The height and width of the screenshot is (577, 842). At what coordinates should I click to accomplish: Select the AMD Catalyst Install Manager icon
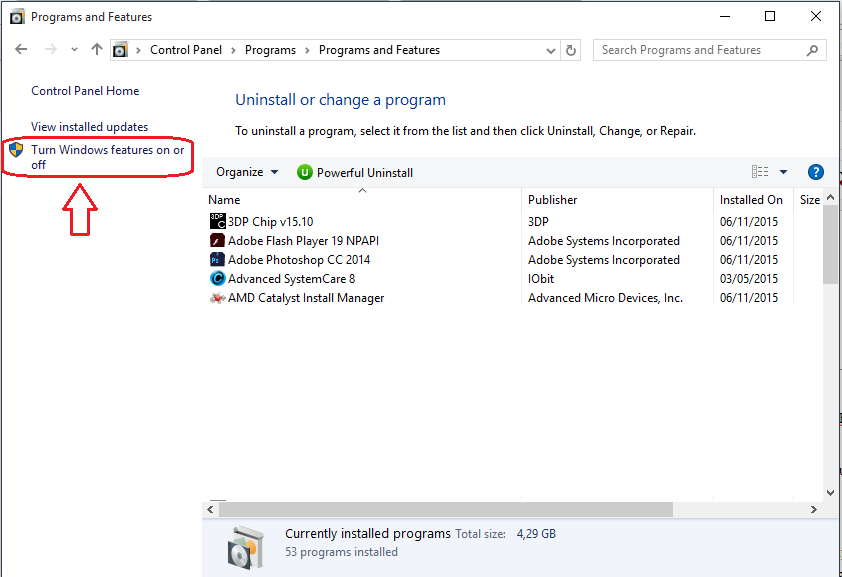tap(218, 297)
